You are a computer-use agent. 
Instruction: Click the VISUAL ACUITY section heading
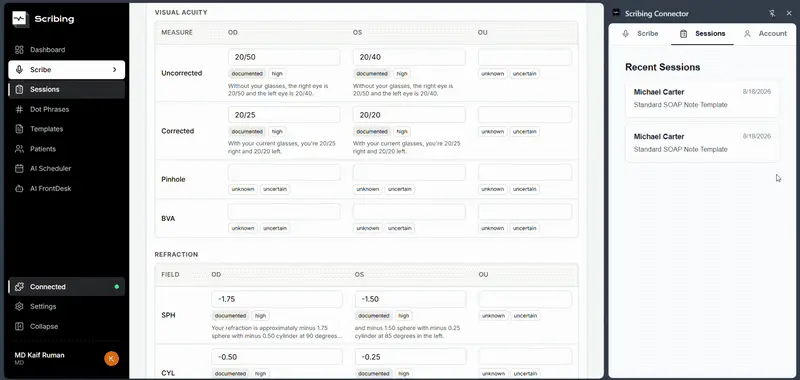[x=181, y=12]
